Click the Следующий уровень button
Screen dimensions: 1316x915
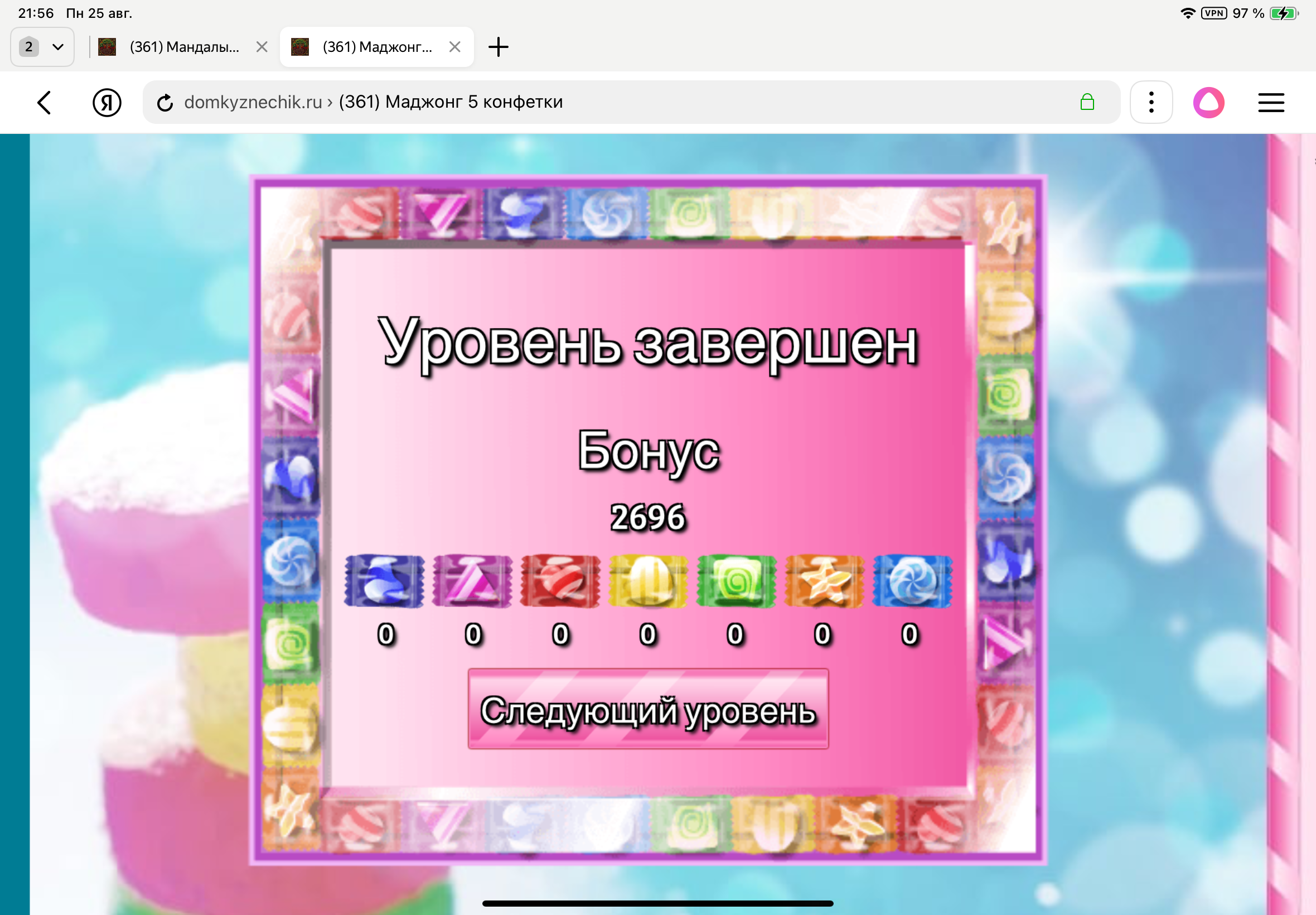click(648, 709)
